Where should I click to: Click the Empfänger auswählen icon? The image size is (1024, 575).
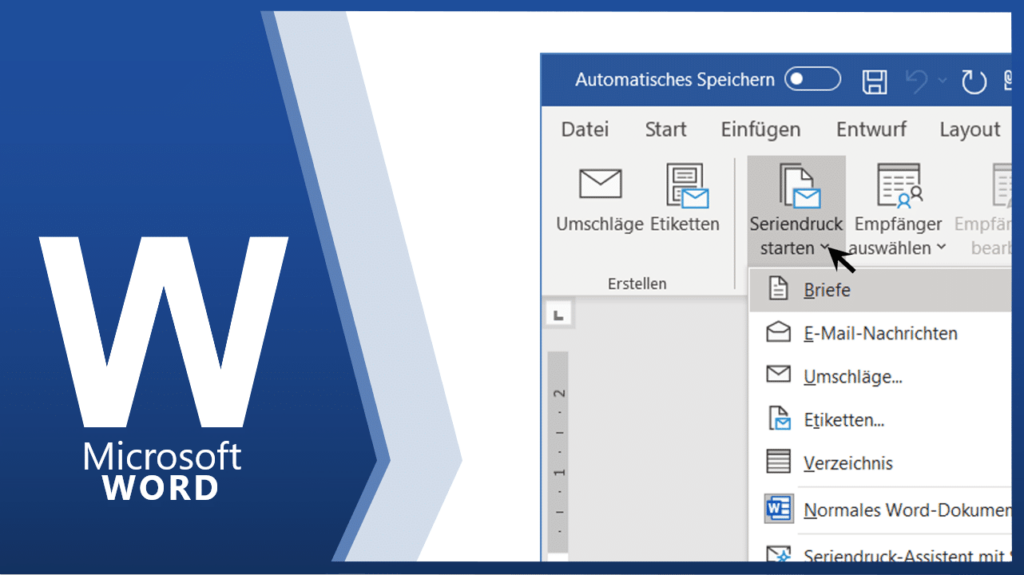[897, 186]
